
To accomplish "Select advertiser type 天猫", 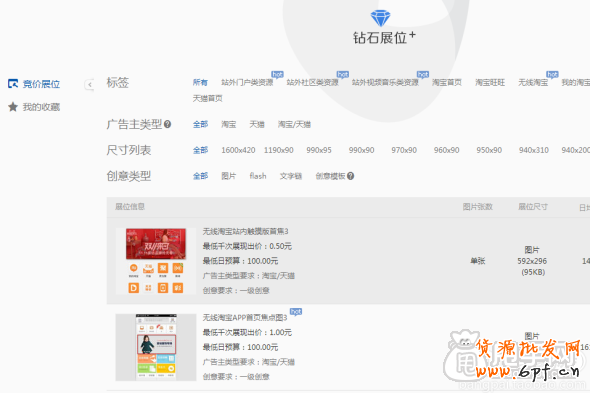I will (257, 124).
